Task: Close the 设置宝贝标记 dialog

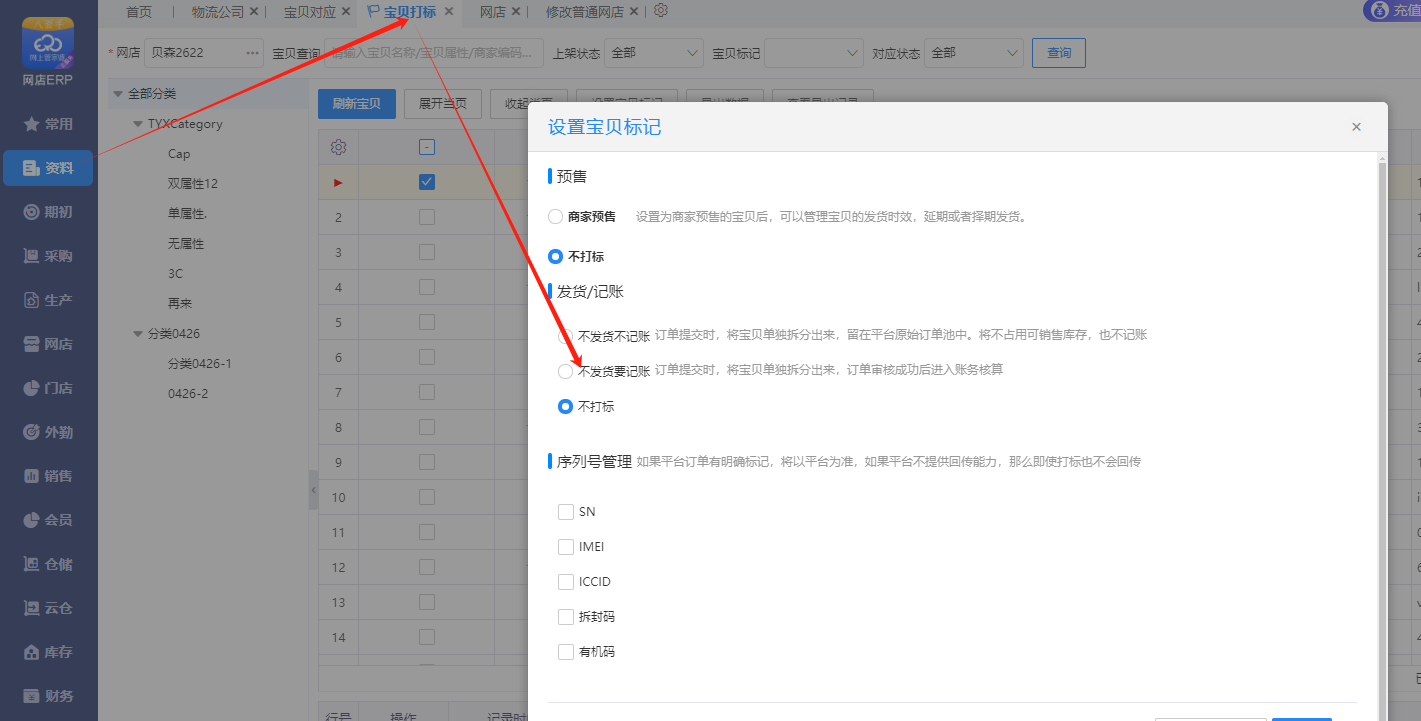Action: point(1356,127)
